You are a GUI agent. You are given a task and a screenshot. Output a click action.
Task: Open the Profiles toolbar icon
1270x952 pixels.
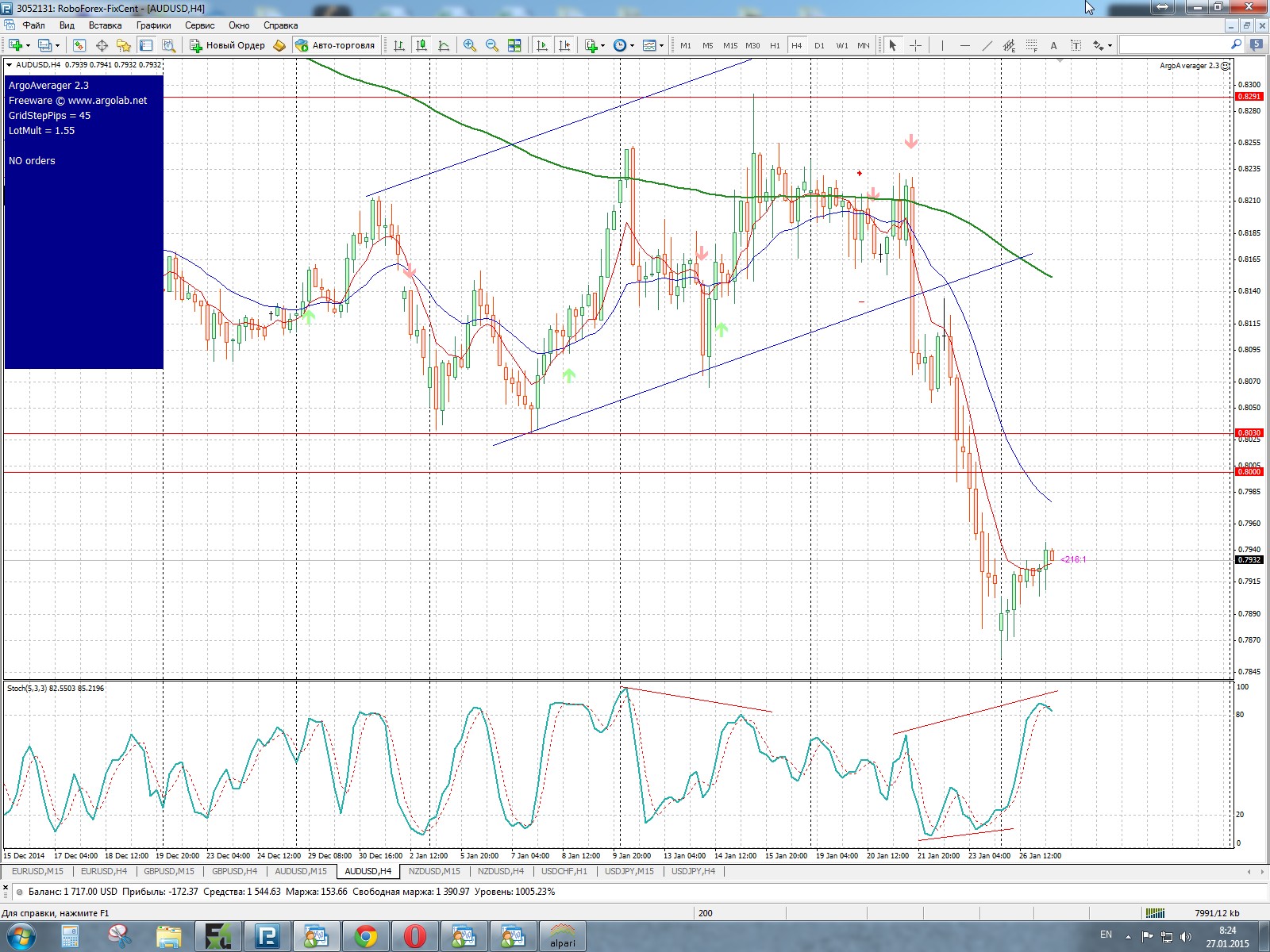(45, 45)
